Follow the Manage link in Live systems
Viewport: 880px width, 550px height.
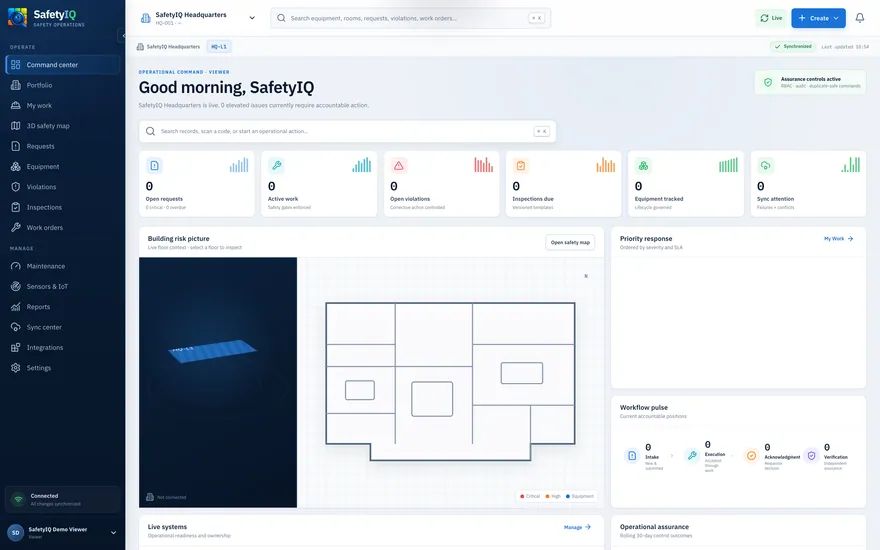pyautogui.click(x=577, y=528)
